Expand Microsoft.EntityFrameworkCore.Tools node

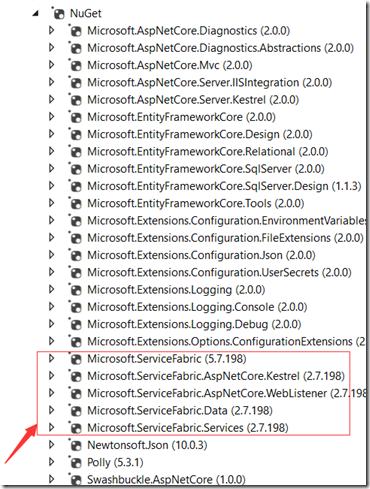pos(51,203)
